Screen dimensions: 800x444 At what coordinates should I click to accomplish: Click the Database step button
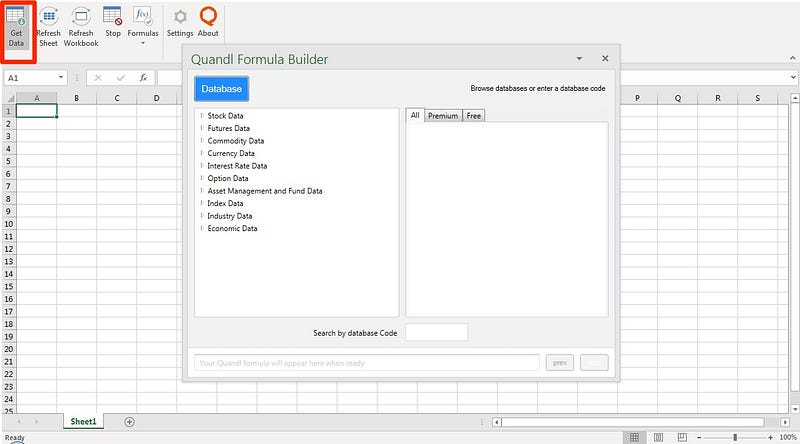(x=221, y=89)
